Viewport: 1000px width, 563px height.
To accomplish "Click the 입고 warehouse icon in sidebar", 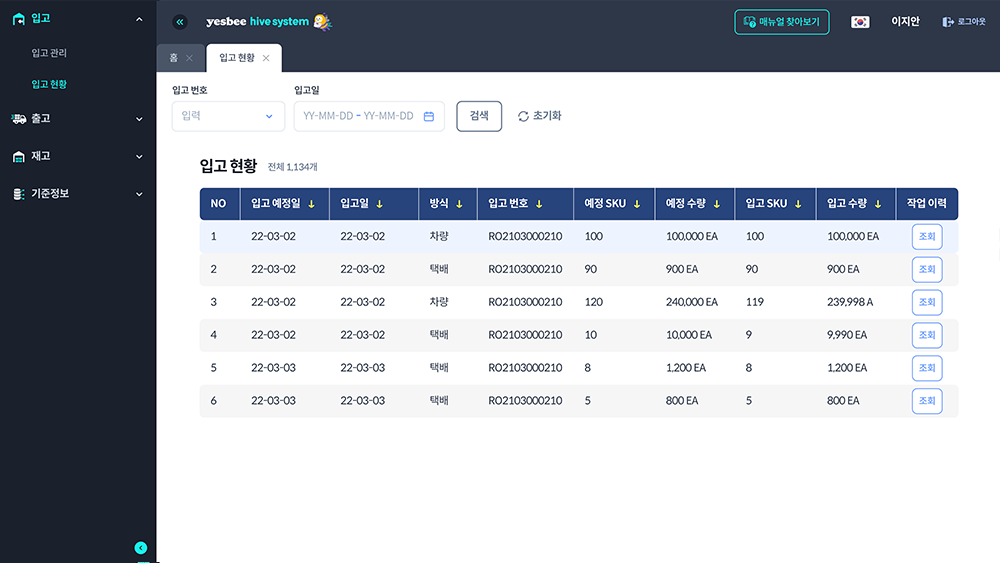I will pos(18,19).
